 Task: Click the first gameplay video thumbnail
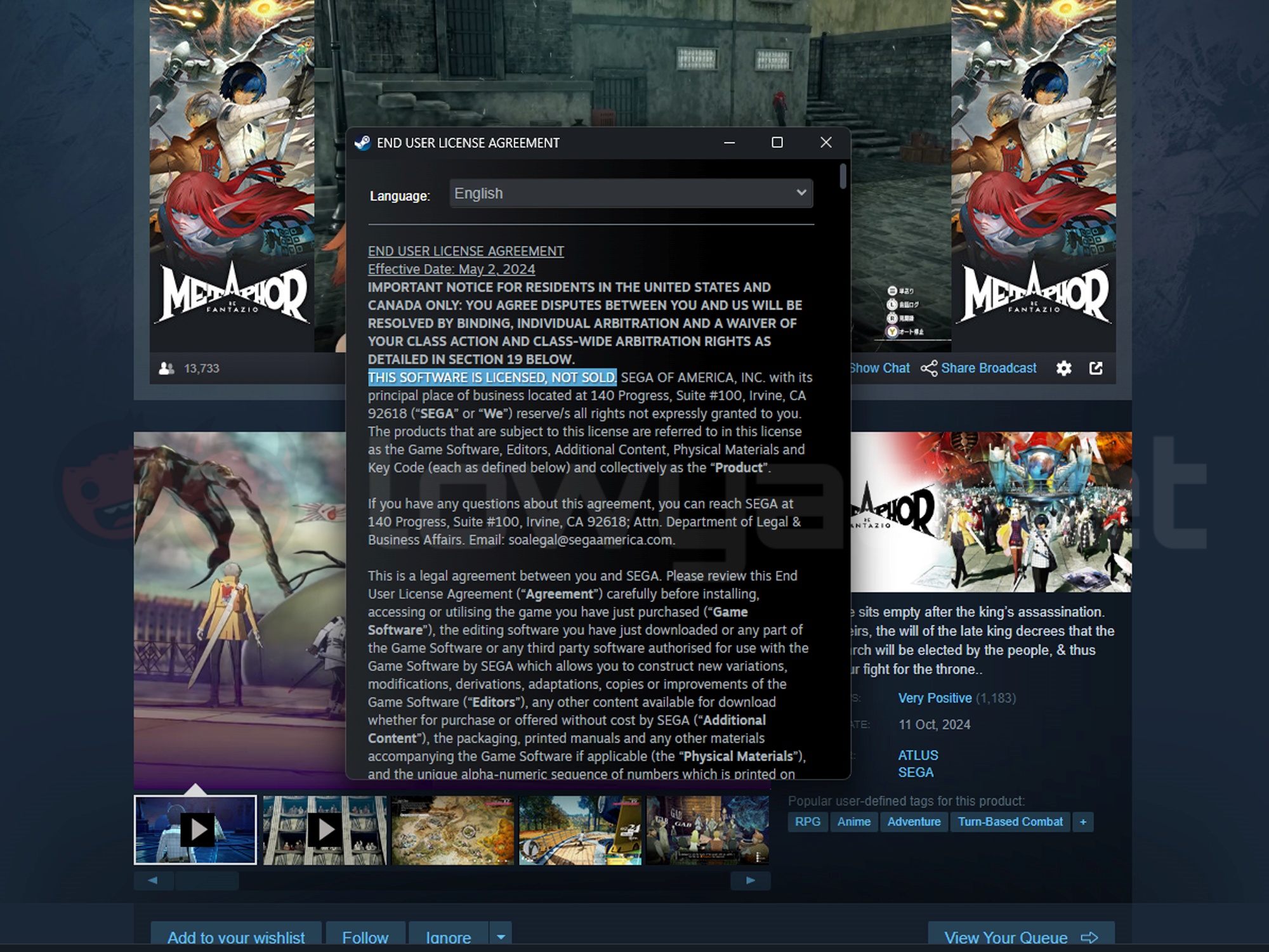click(197, 829)
